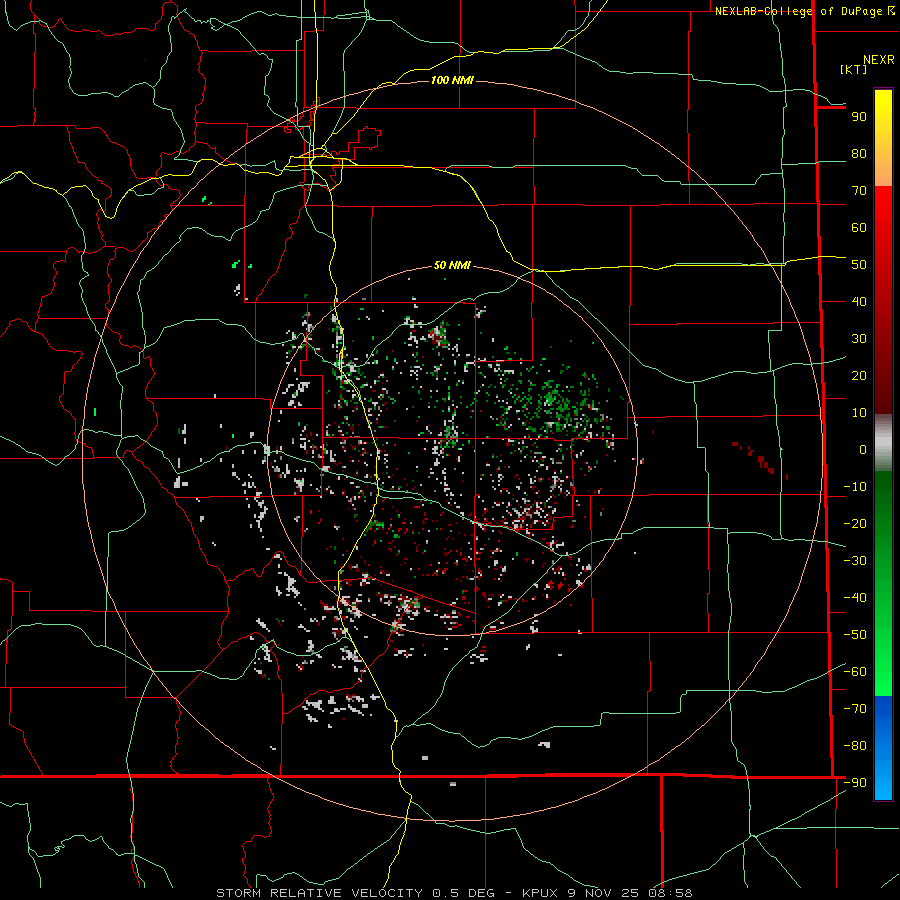Click the "50 NMI" range ring label
The width and height of the screenshot is (900, 900).
point(452,265)
